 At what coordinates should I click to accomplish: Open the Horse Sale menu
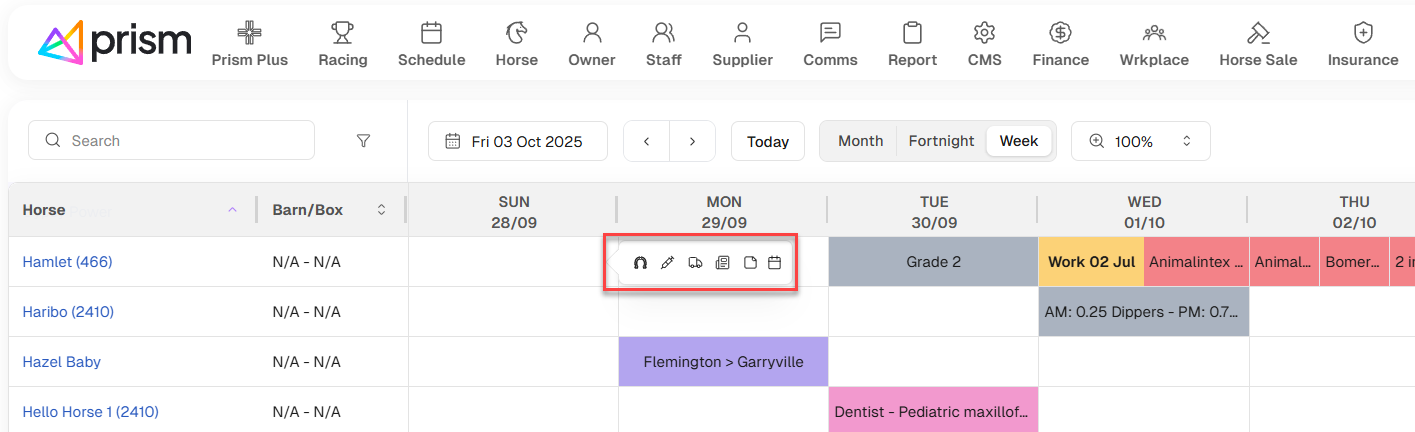pyautogui.click(x=1258, y=45)
